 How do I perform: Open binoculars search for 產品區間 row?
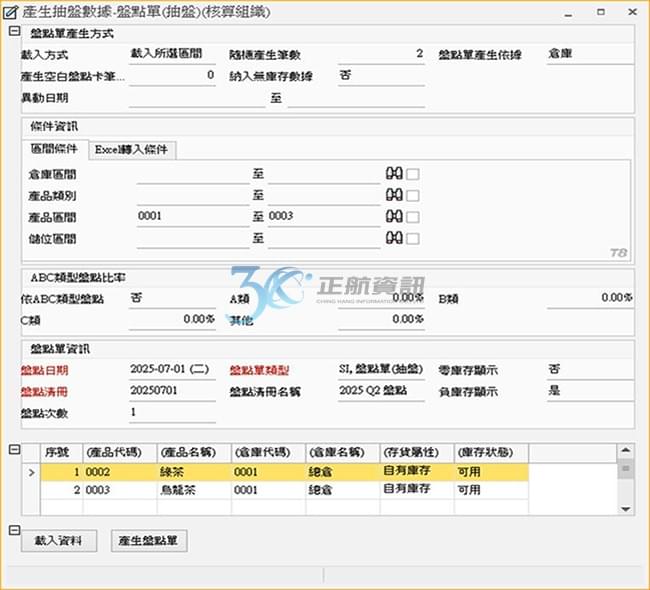click(x=393, y=217)
